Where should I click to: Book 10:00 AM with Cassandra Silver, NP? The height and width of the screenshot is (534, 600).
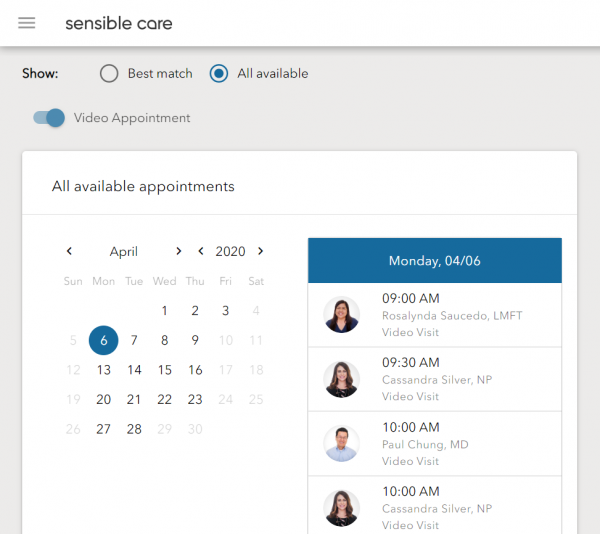pyautogui.click(x=435, y=506)
